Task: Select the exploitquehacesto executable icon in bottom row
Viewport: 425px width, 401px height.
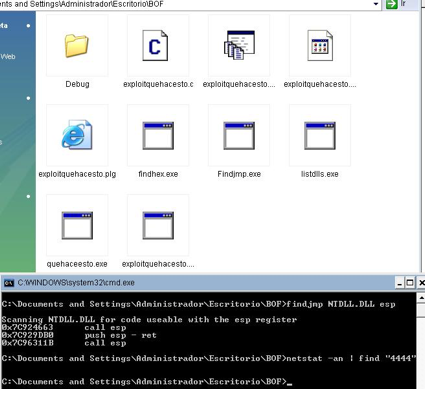Action: click(158, 225)
